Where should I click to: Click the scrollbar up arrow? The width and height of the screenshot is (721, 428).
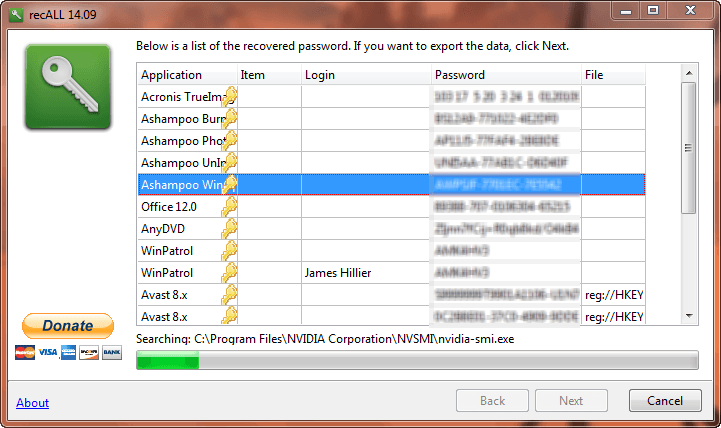(689, 73)
